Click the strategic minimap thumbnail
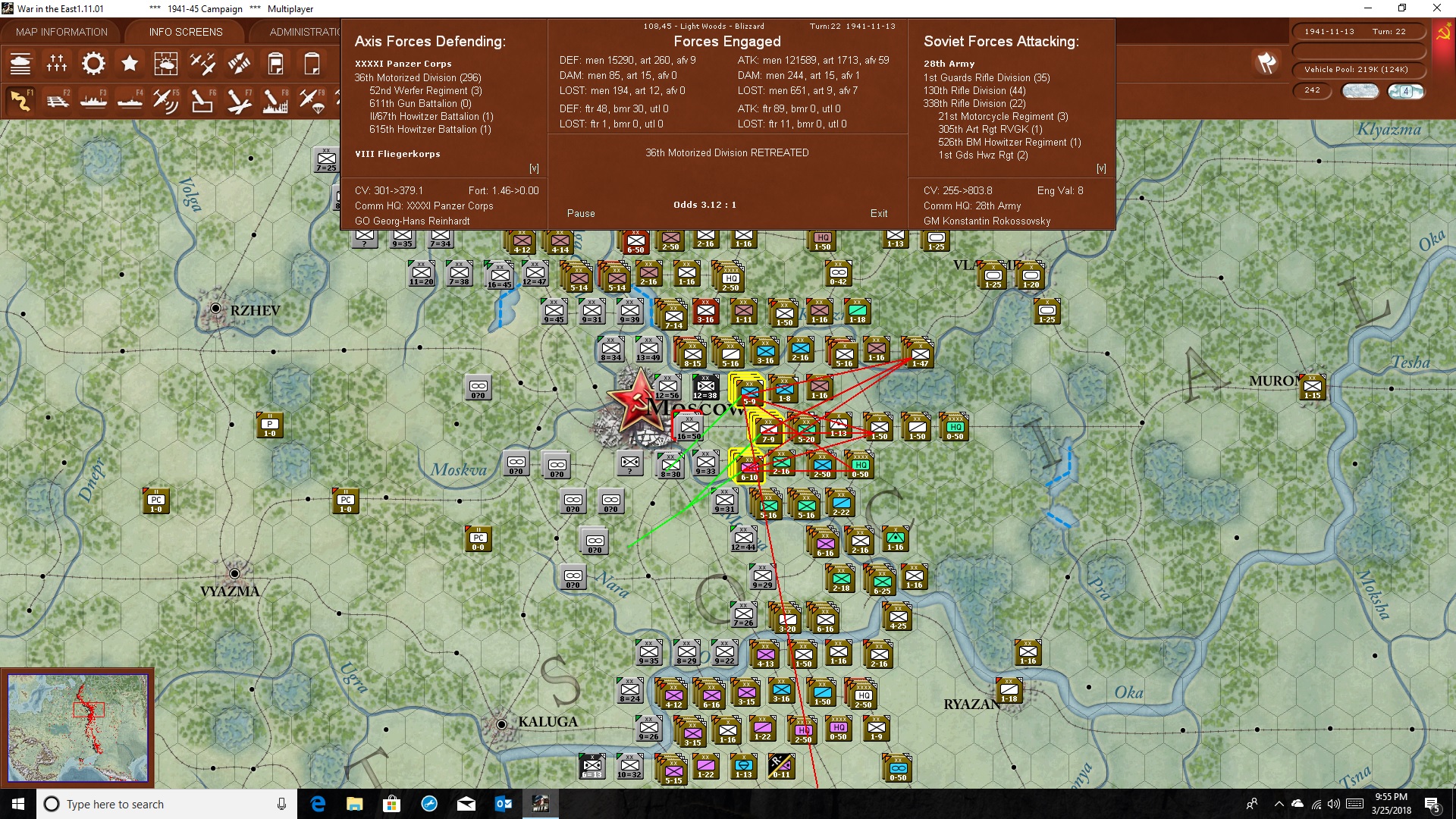The width and height of the screenshot is (1456, 819). coord(77,728)
